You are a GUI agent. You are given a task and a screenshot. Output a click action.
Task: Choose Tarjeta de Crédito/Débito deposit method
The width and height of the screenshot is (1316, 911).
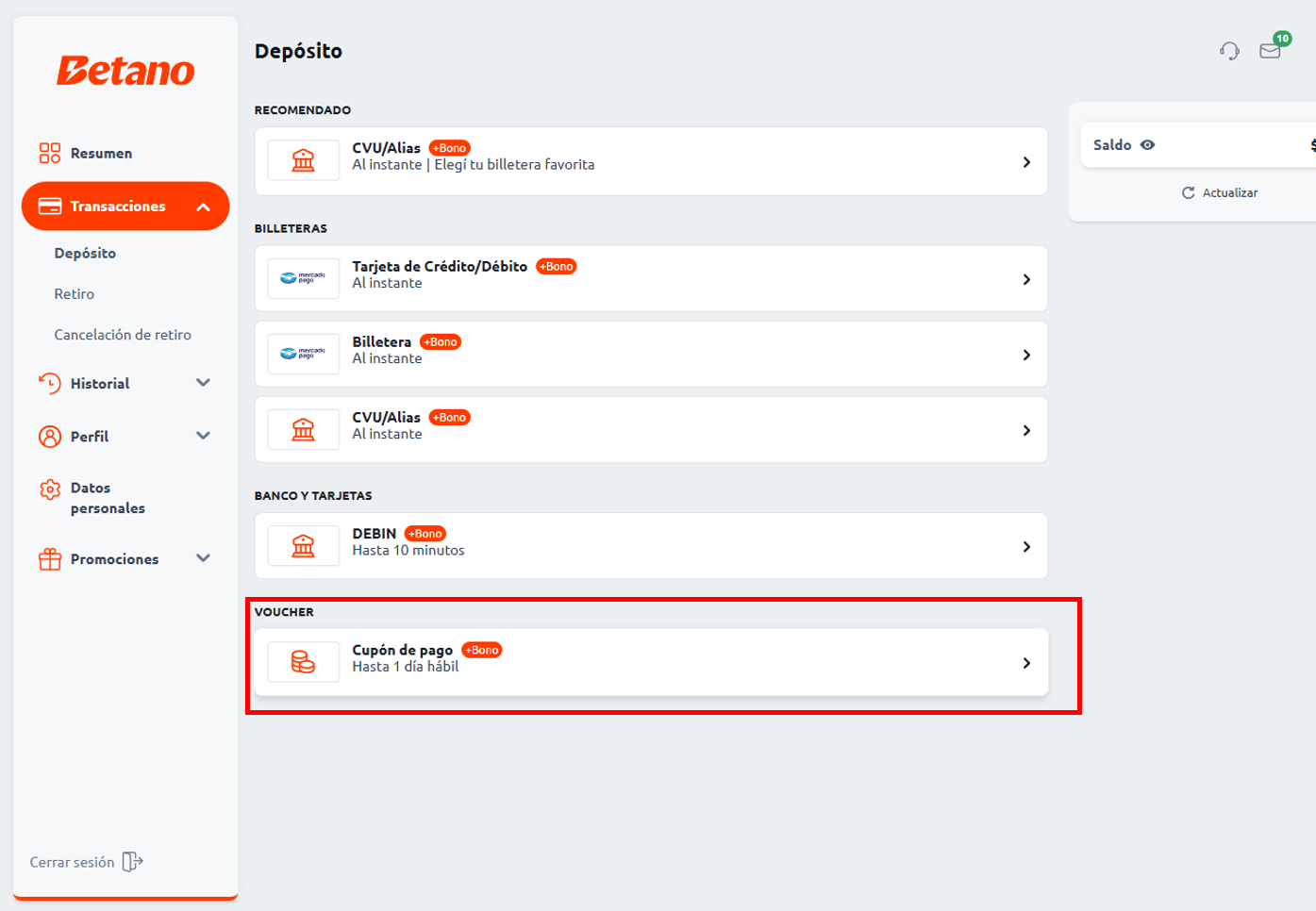pos(651,279)
